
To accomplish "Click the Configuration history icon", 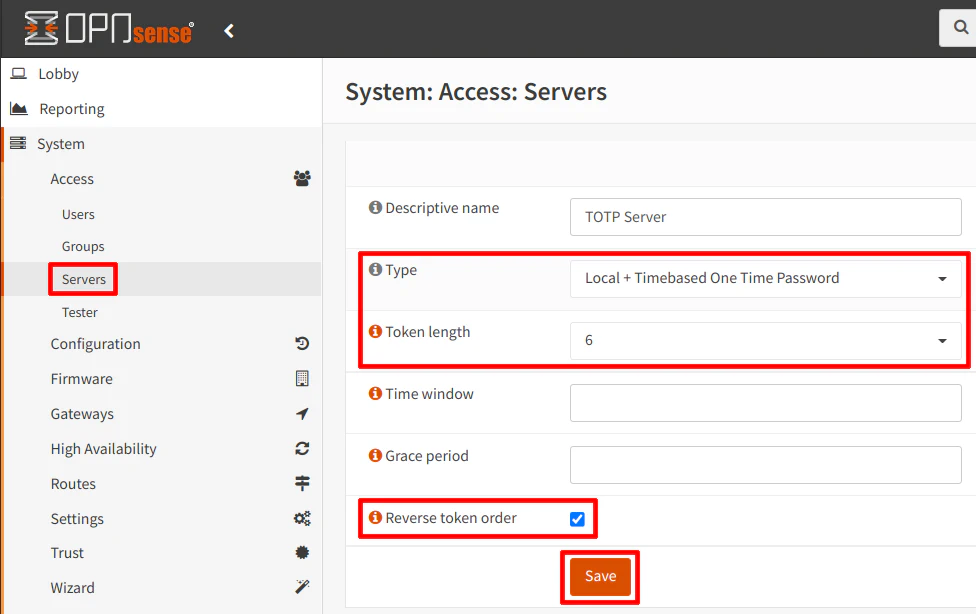I will (302, 344).
